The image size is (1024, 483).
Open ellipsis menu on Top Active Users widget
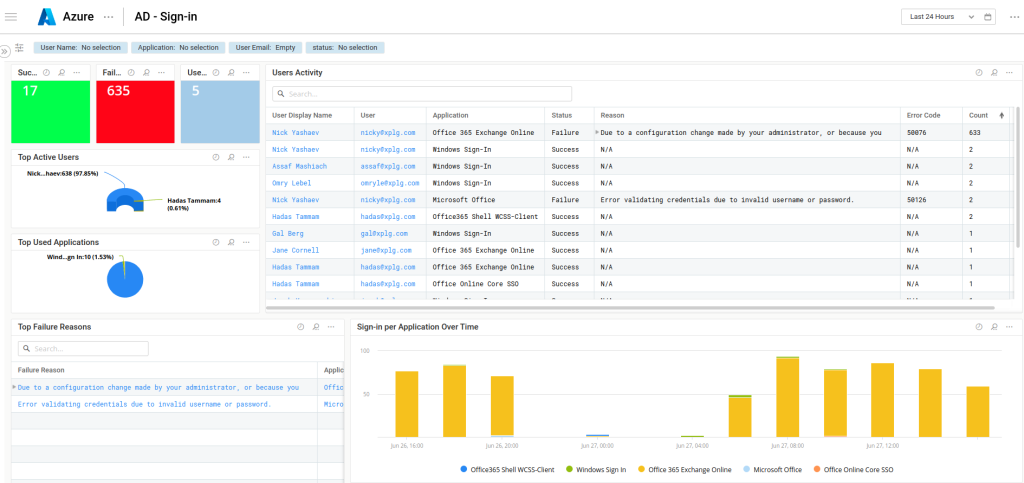coord(246,157)
